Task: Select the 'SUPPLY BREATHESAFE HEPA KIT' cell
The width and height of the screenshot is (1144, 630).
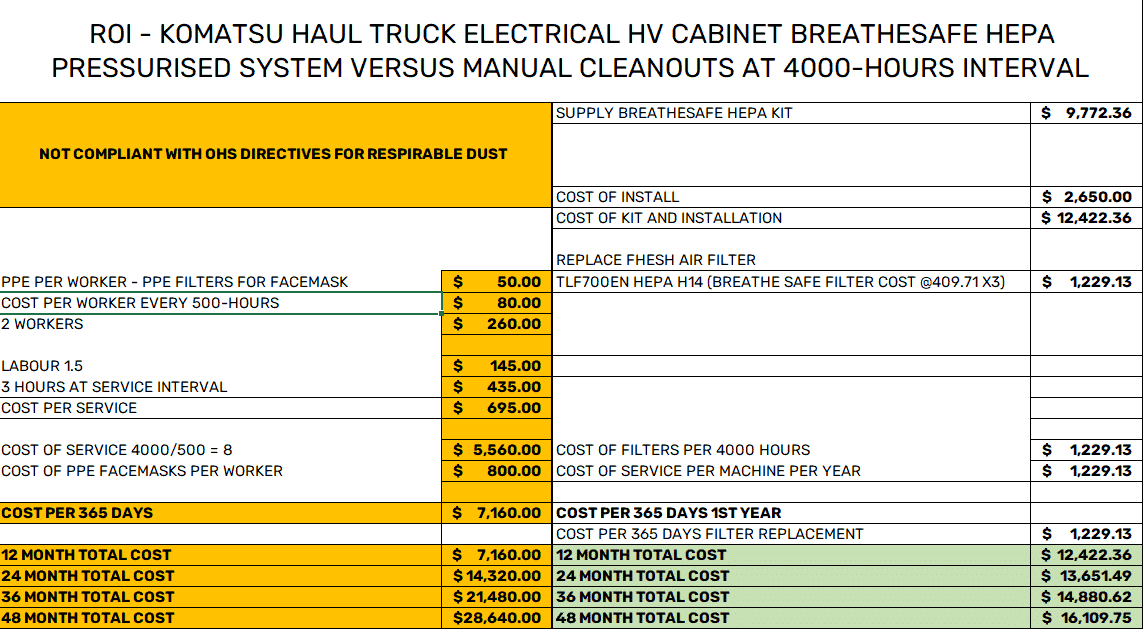Action: pos(792,113)
